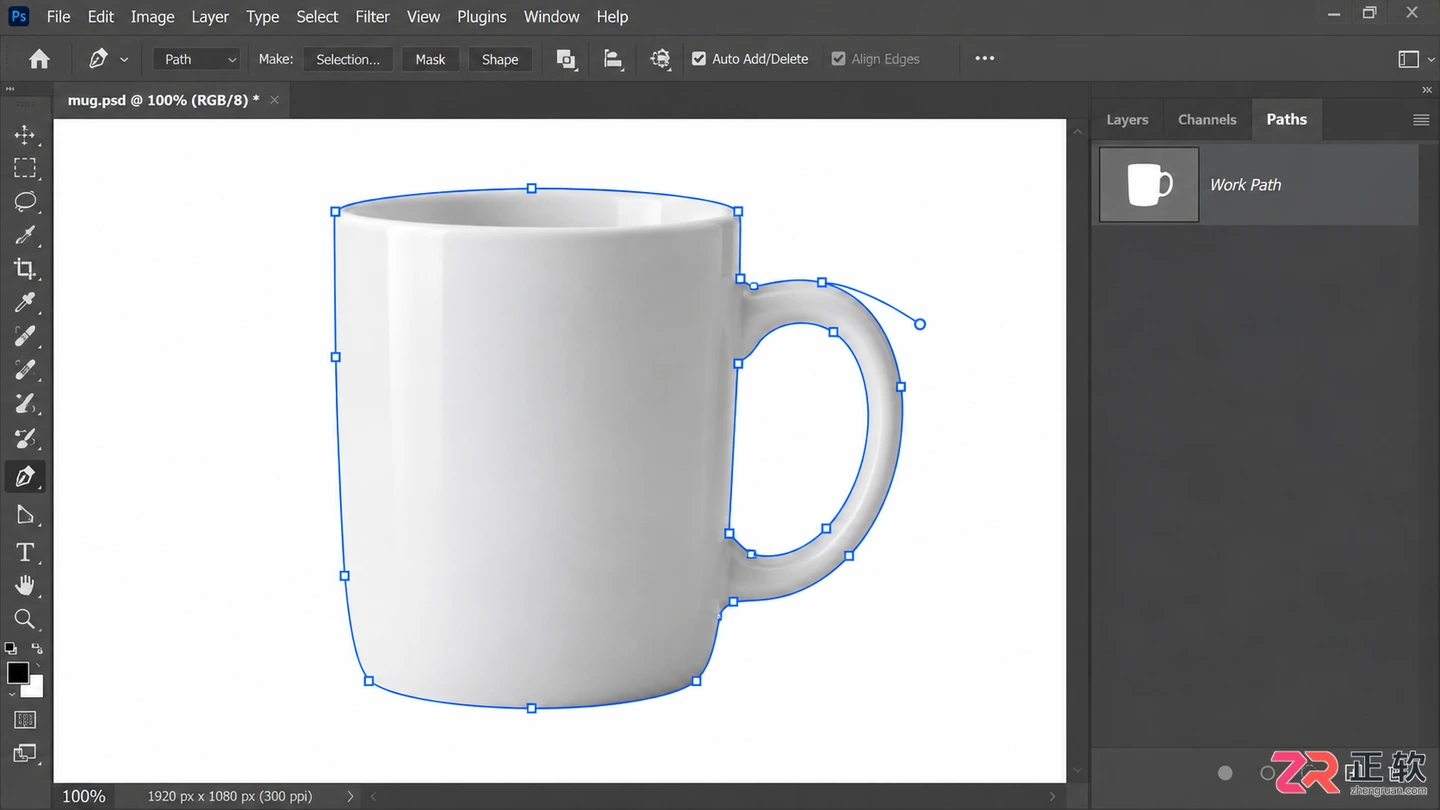This screenshot has height=810, width=1440.
Task: Fill path with foreground color button
Action: (1225, 773)
